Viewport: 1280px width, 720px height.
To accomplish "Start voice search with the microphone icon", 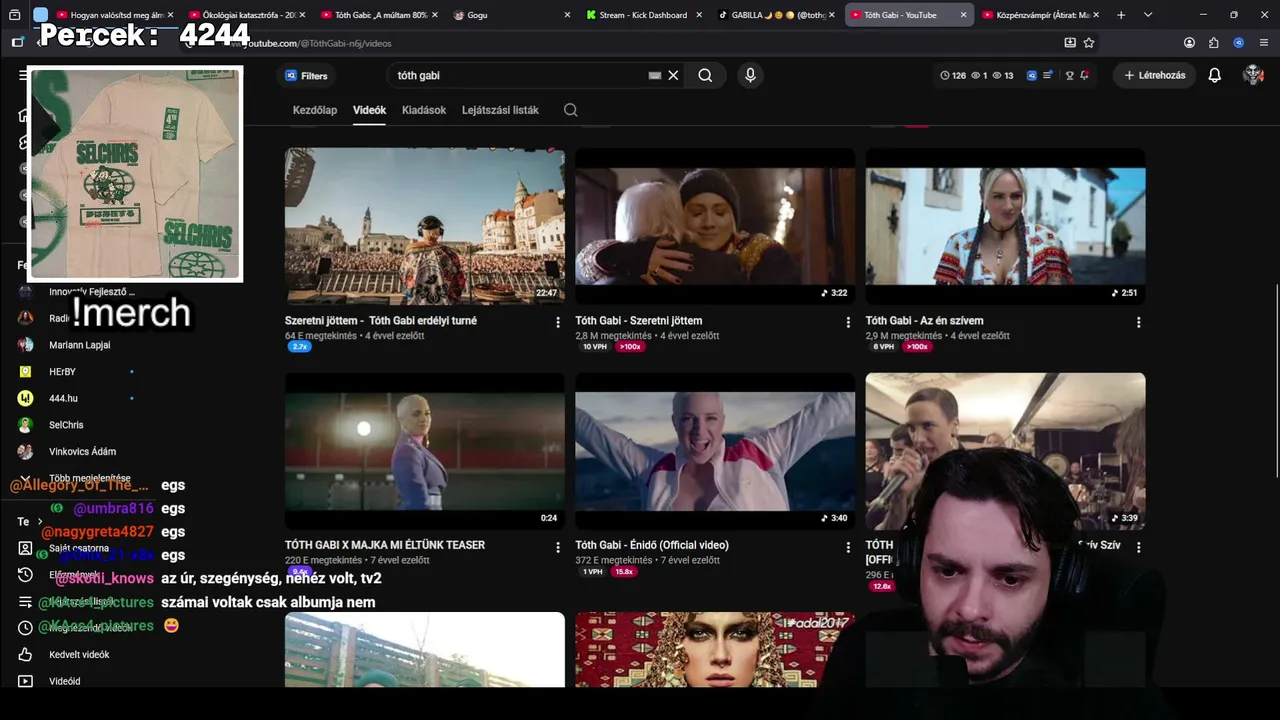I will pyautogui.click(x=750, y=75).
